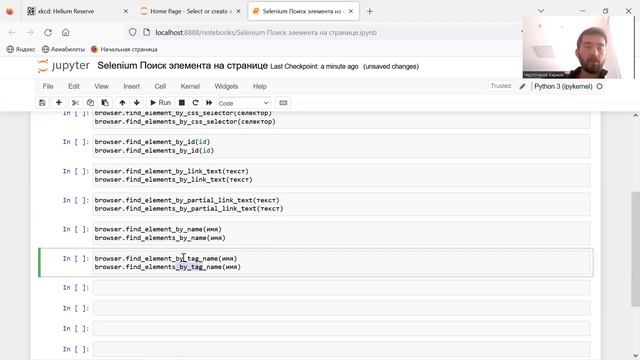This screenshot has width=640, height=360.
Task: Go to browser home page
Action: [x=66, y=32]
